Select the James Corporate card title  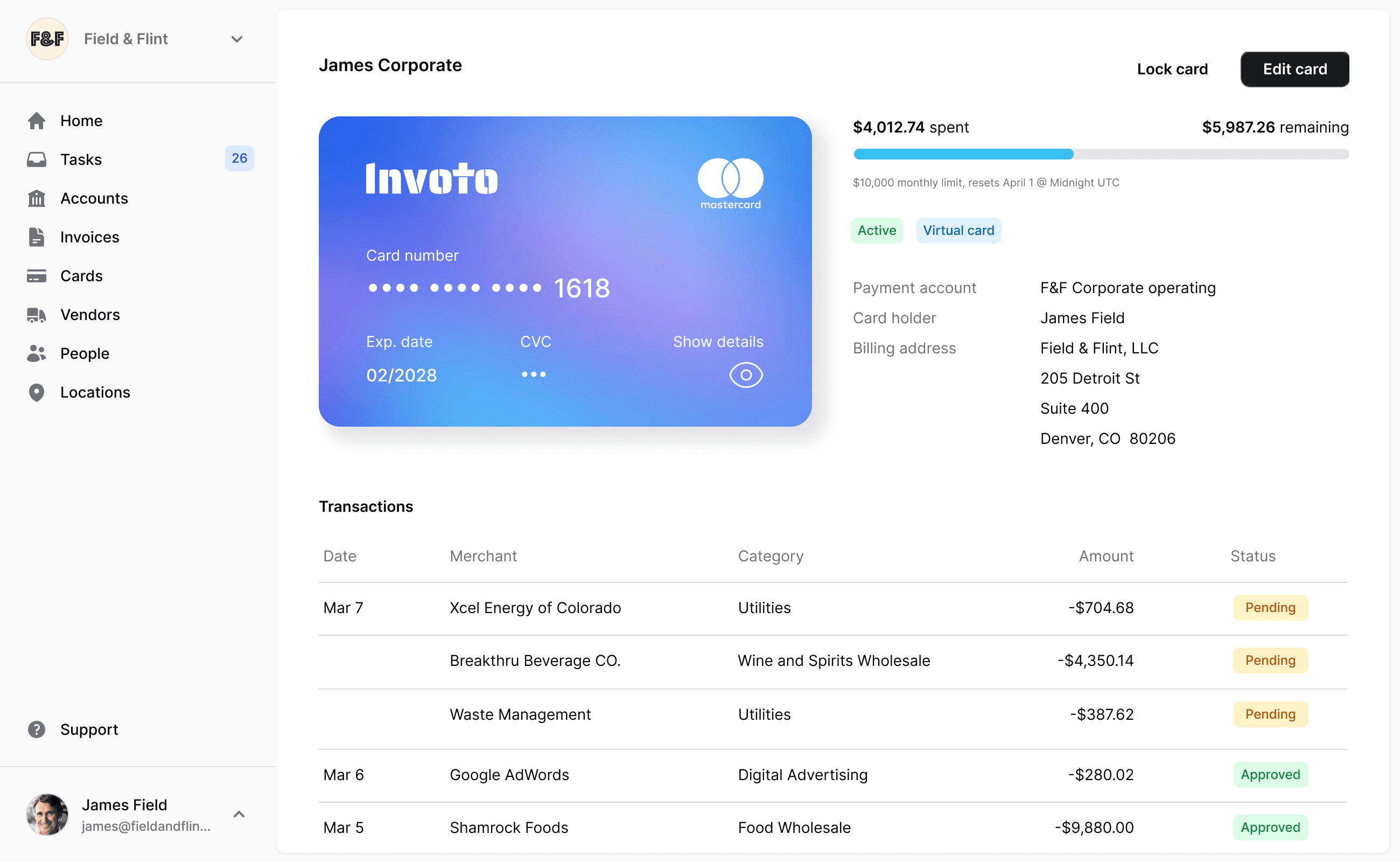tap(390, 65)
